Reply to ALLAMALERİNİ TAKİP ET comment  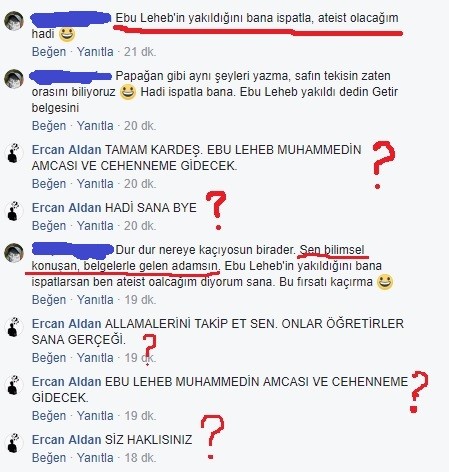tap(95, 358)
